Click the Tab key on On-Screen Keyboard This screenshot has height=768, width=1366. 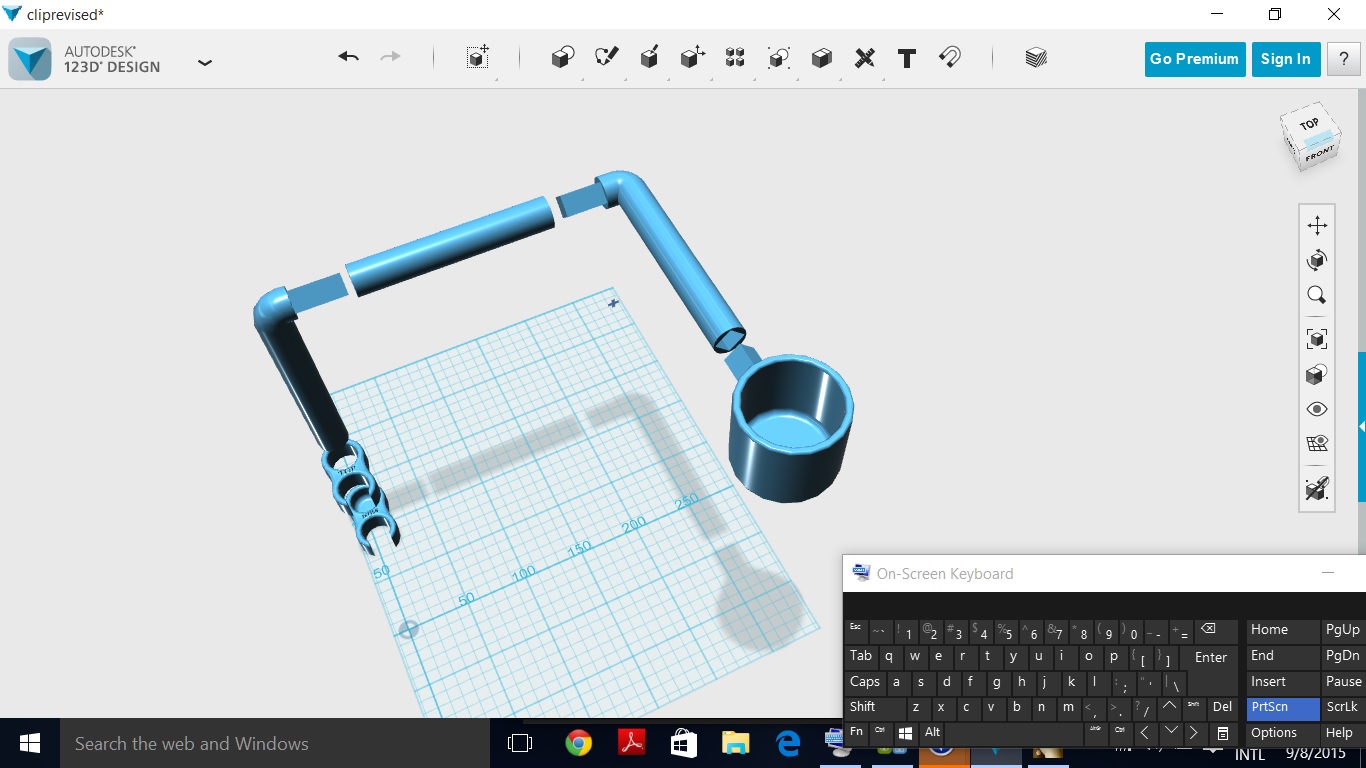click(x=860, y=658)
